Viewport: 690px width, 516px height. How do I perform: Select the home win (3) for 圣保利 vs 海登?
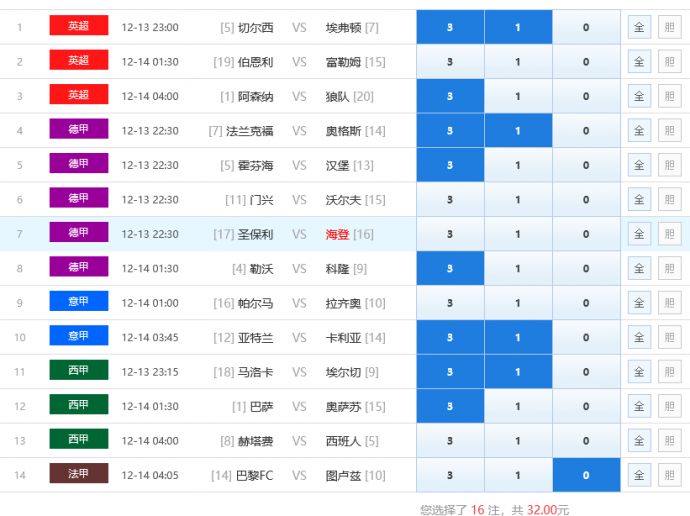[450, 234]
